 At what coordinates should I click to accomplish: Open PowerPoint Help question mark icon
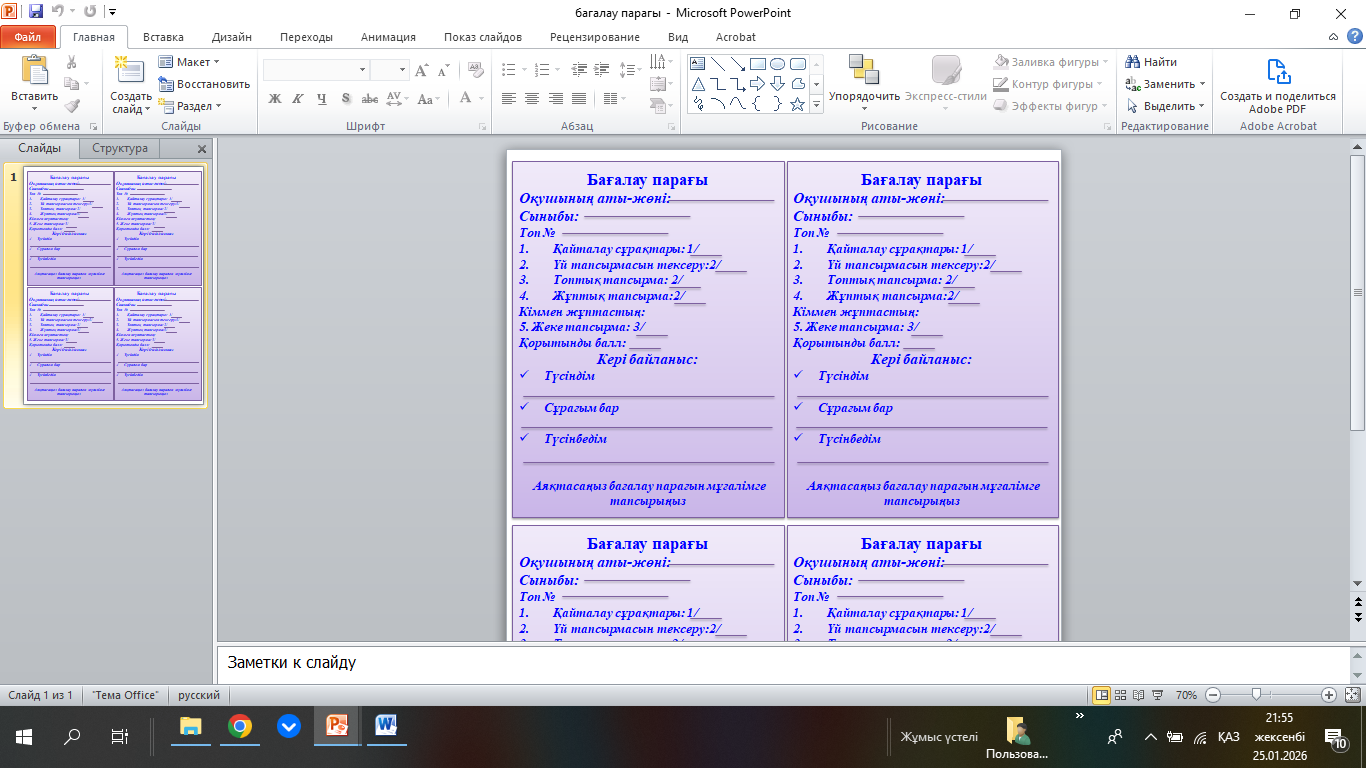tap(1353, 37)
